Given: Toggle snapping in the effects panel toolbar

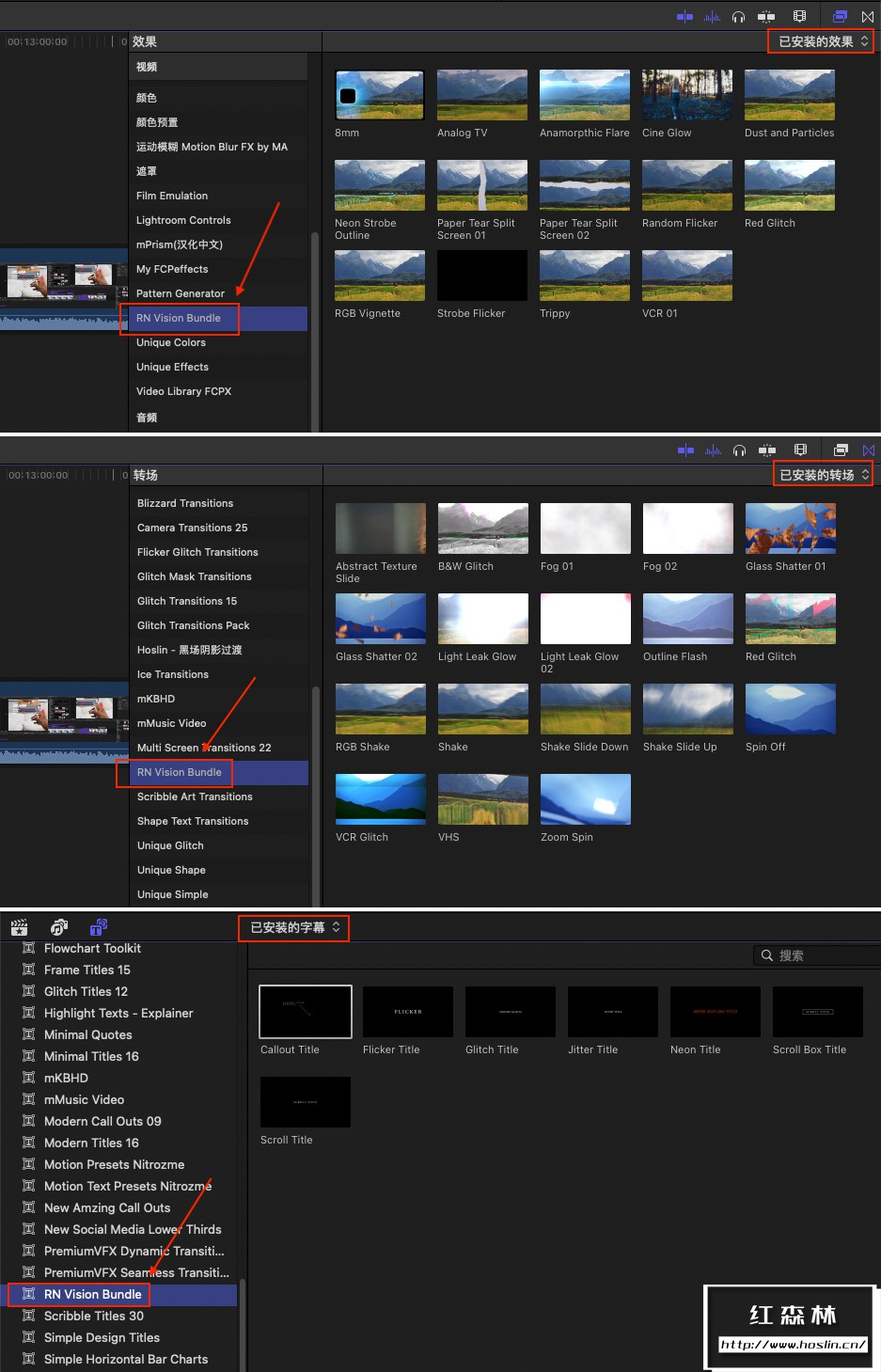Looking at the screenshot, I should pyautogui.click(x=684, y=16).
